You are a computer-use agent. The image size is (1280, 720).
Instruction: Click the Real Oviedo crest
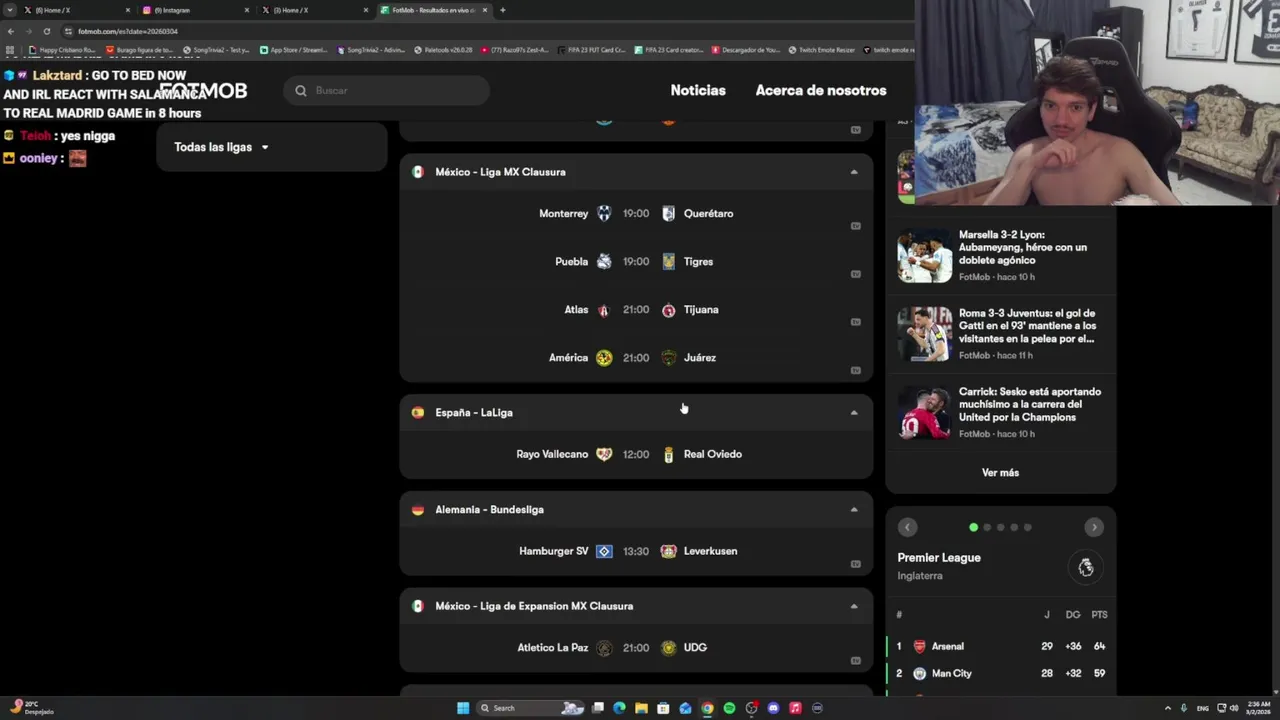tap(668, 454)
